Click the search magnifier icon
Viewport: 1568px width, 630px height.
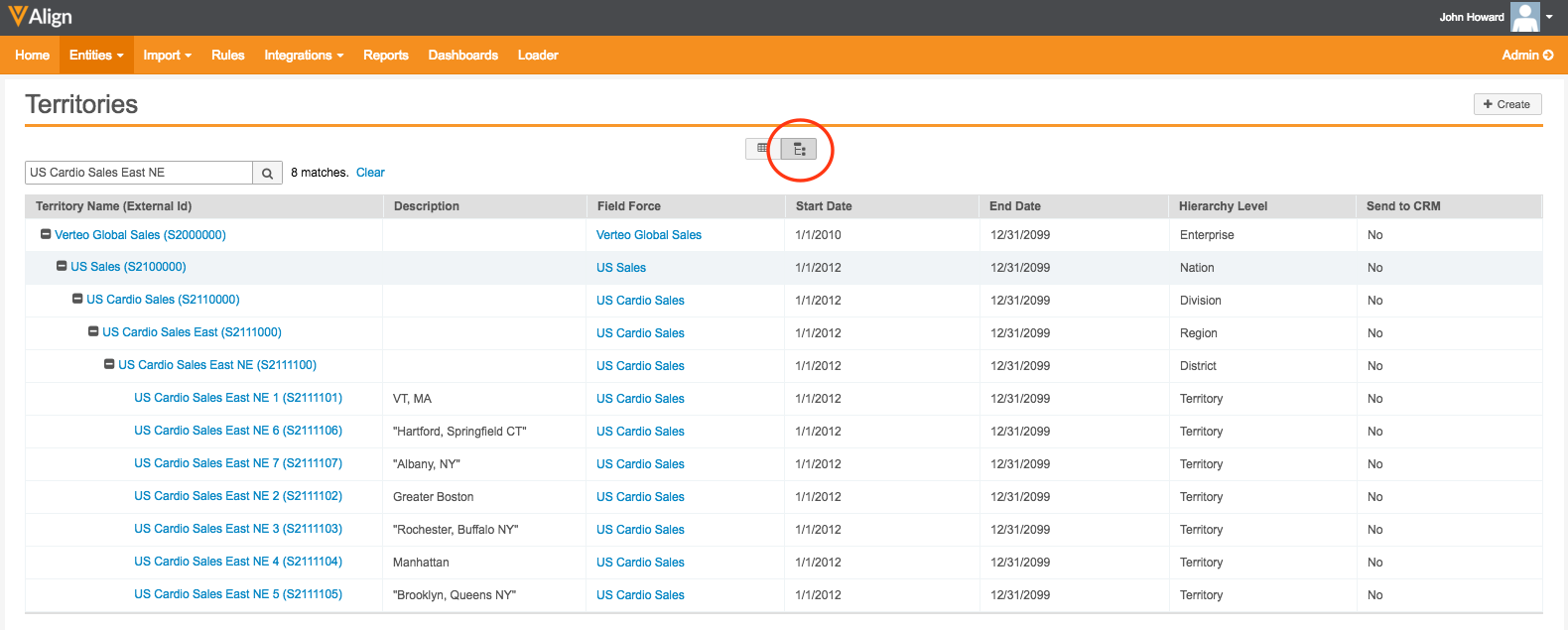(x=267, y=174)
